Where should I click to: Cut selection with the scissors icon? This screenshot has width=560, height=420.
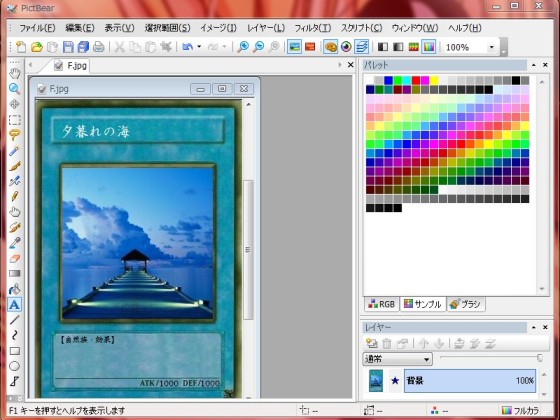[119, 47]
